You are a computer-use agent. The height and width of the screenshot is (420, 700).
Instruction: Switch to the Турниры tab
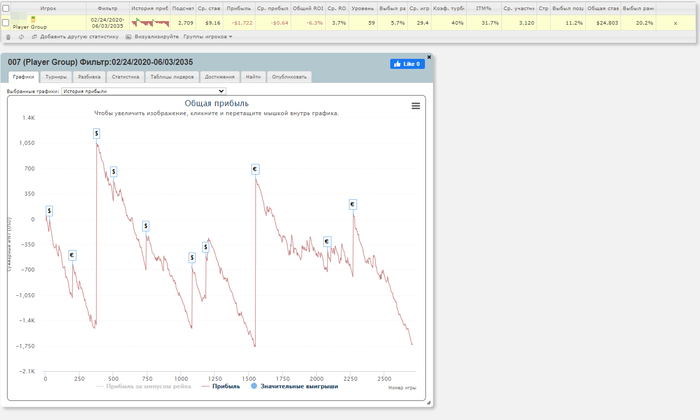pos(56,77)
